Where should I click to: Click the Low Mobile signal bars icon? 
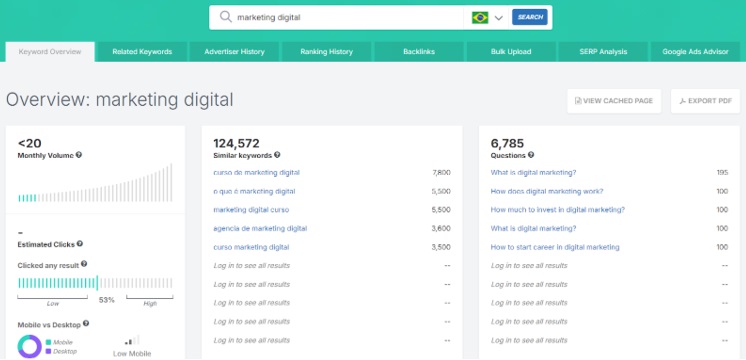[x=132, y=340]
